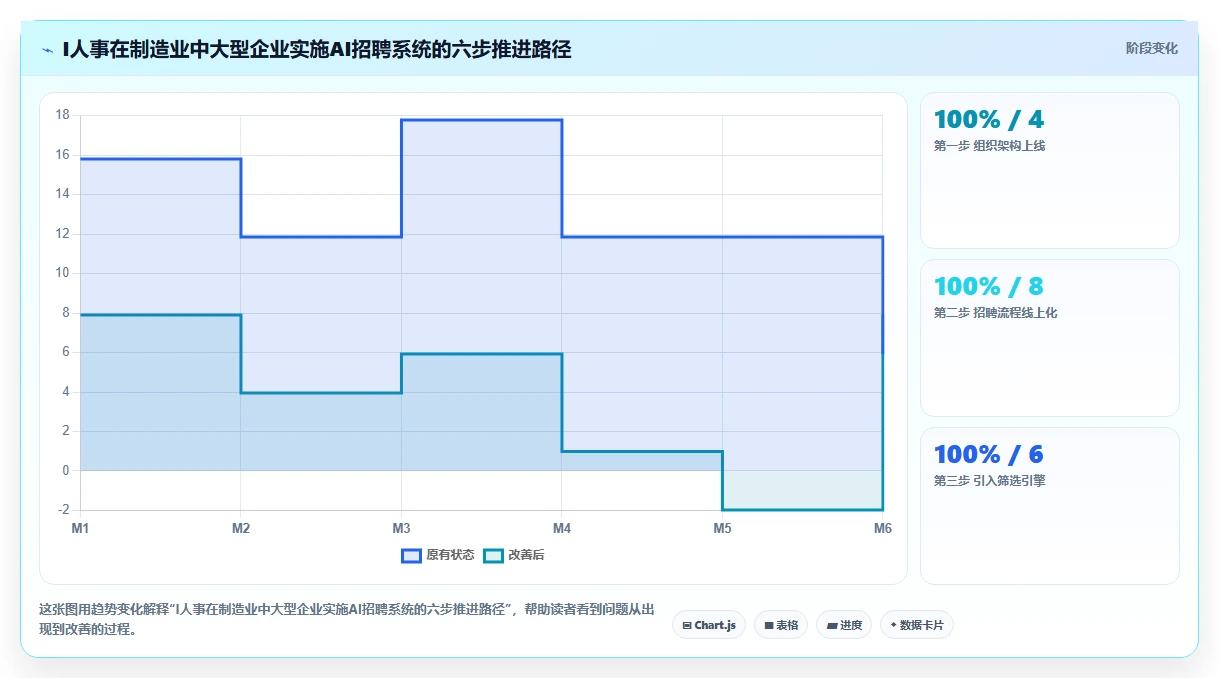The height and width of the screenshot is (678, 1219).
Task: Click the 阶段变化 label in the header
Action: pyautogui.click(x=1152, y=48)
